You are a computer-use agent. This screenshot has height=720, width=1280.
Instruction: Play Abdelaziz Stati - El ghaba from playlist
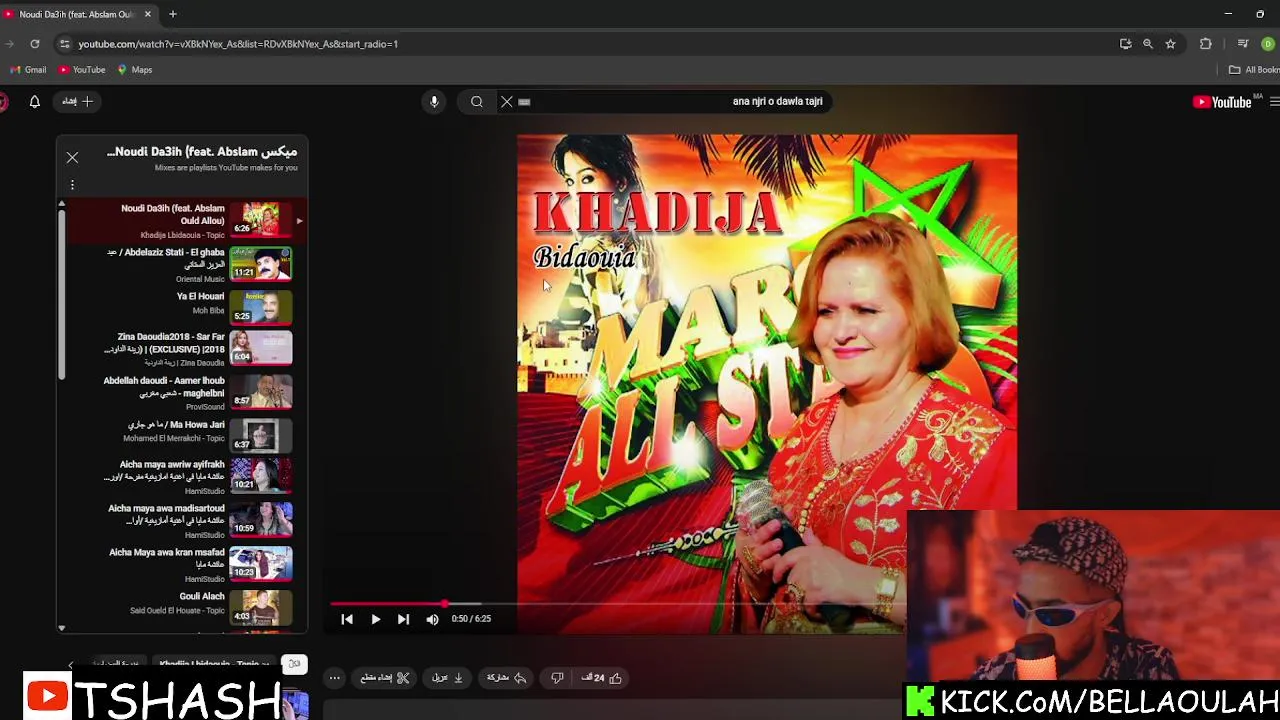[182, 265]
